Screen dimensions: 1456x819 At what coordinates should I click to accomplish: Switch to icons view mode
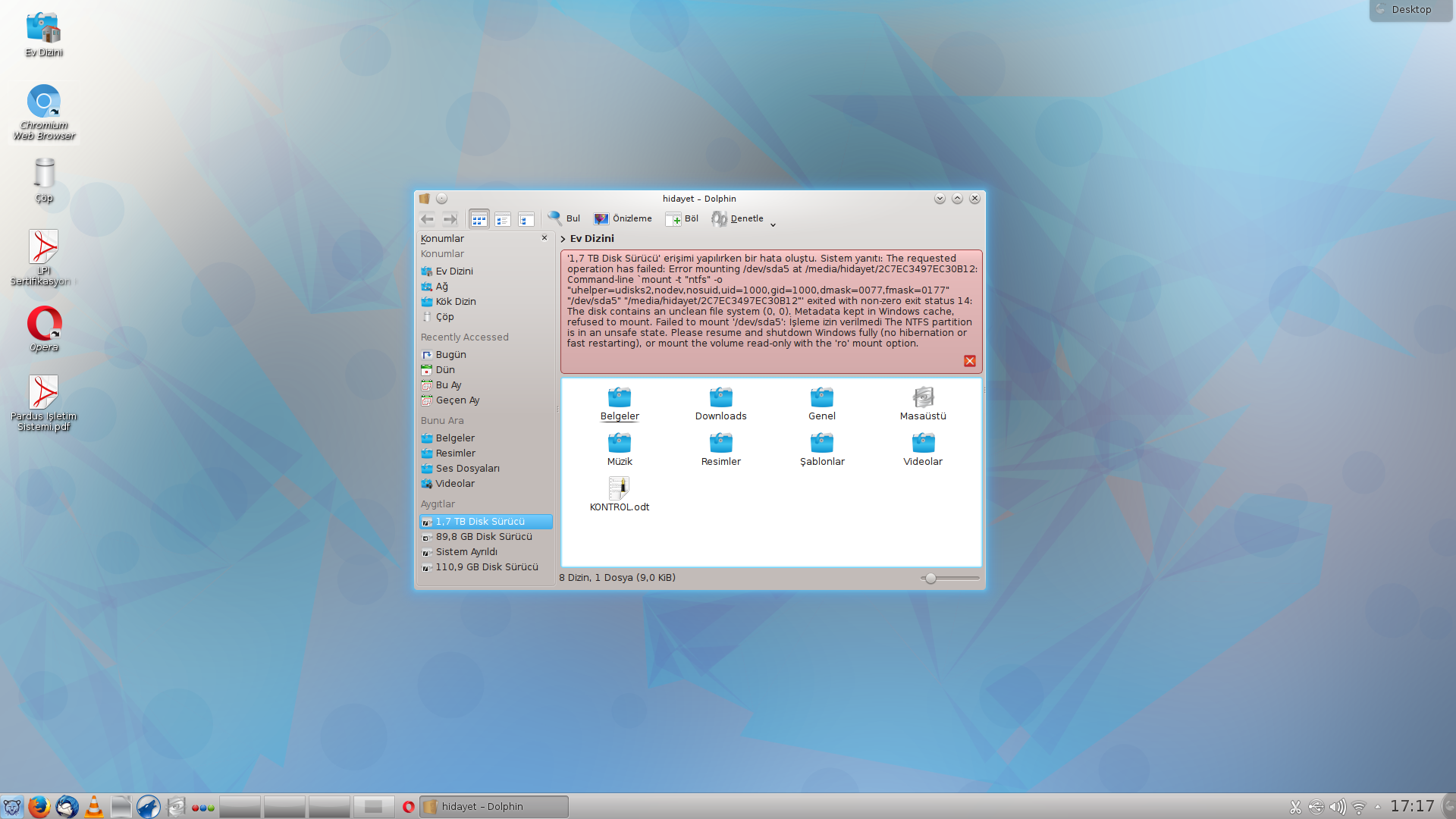[x=479, y=219]
